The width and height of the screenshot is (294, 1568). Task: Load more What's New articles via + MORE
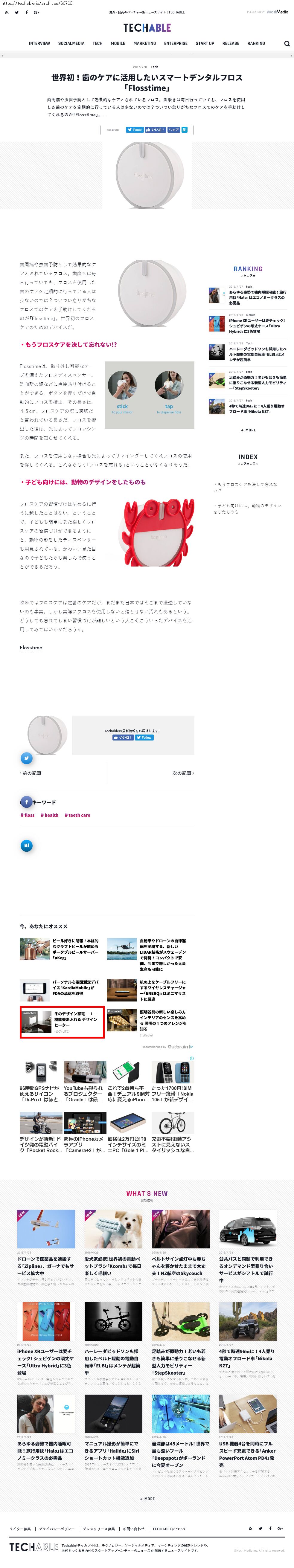[x=147, y=1499]
